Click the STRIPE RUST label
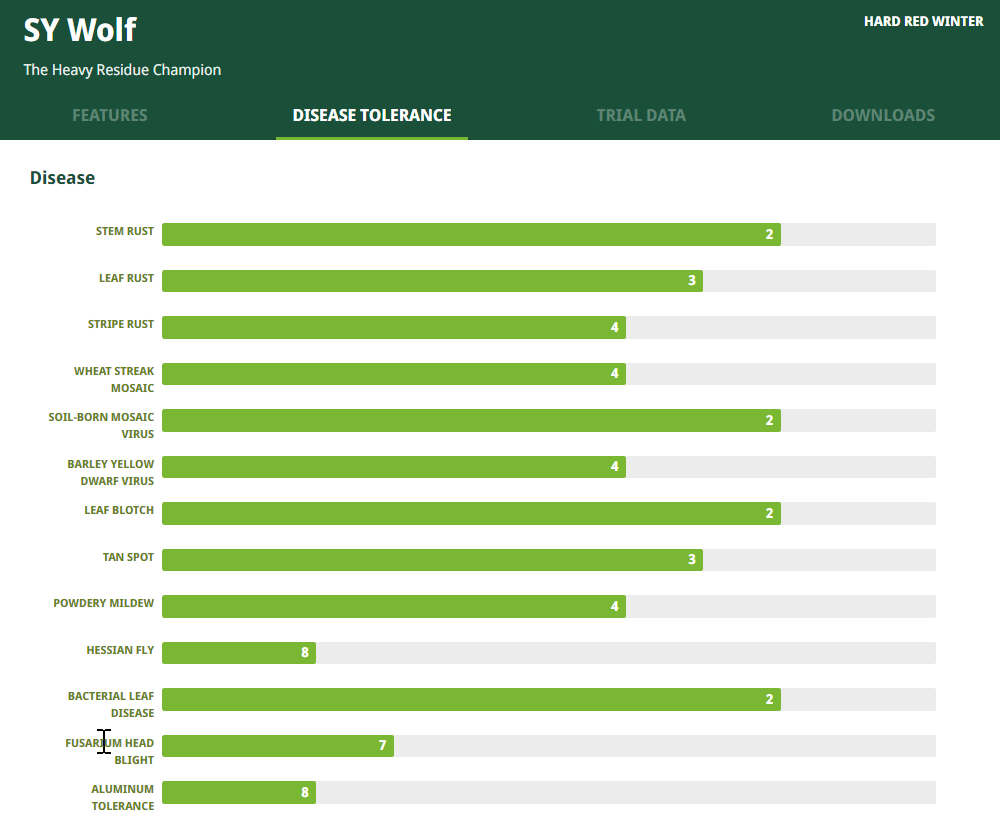The height and width of the screenshot is (814, 1000). coord(121,324)
